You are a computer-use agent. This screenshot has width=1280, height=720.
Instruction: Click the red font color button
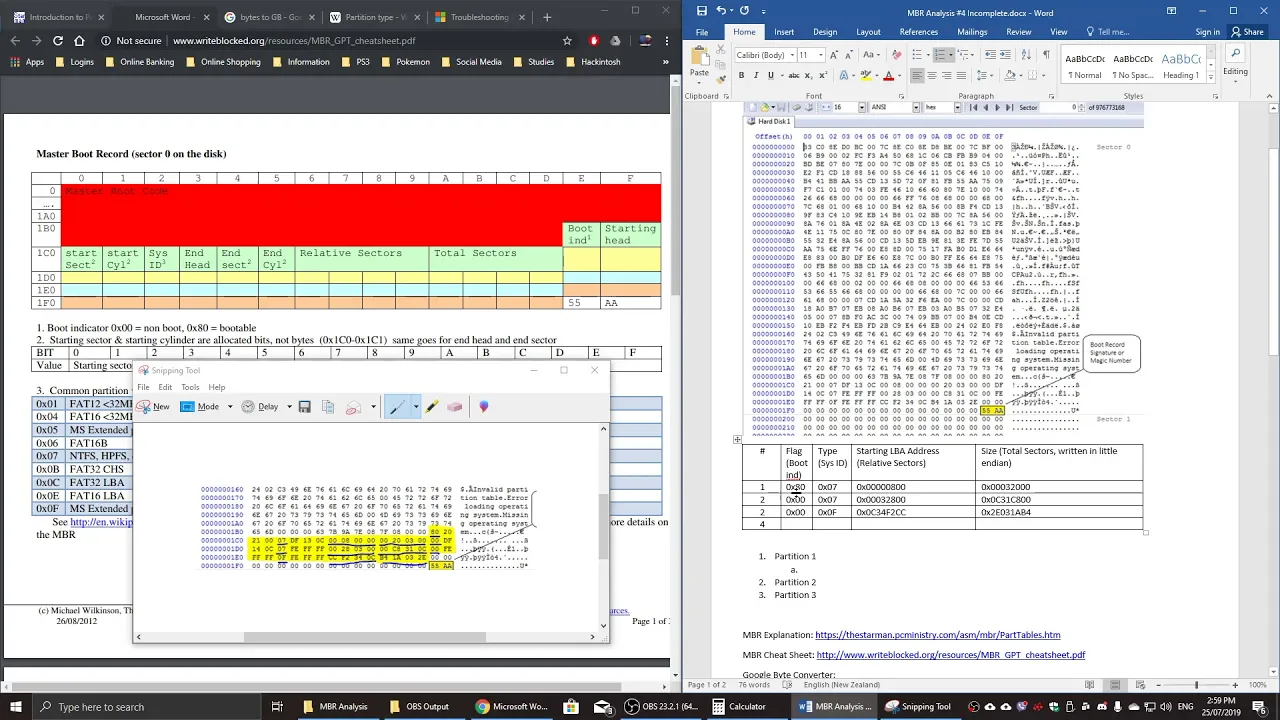pos(888,76)
